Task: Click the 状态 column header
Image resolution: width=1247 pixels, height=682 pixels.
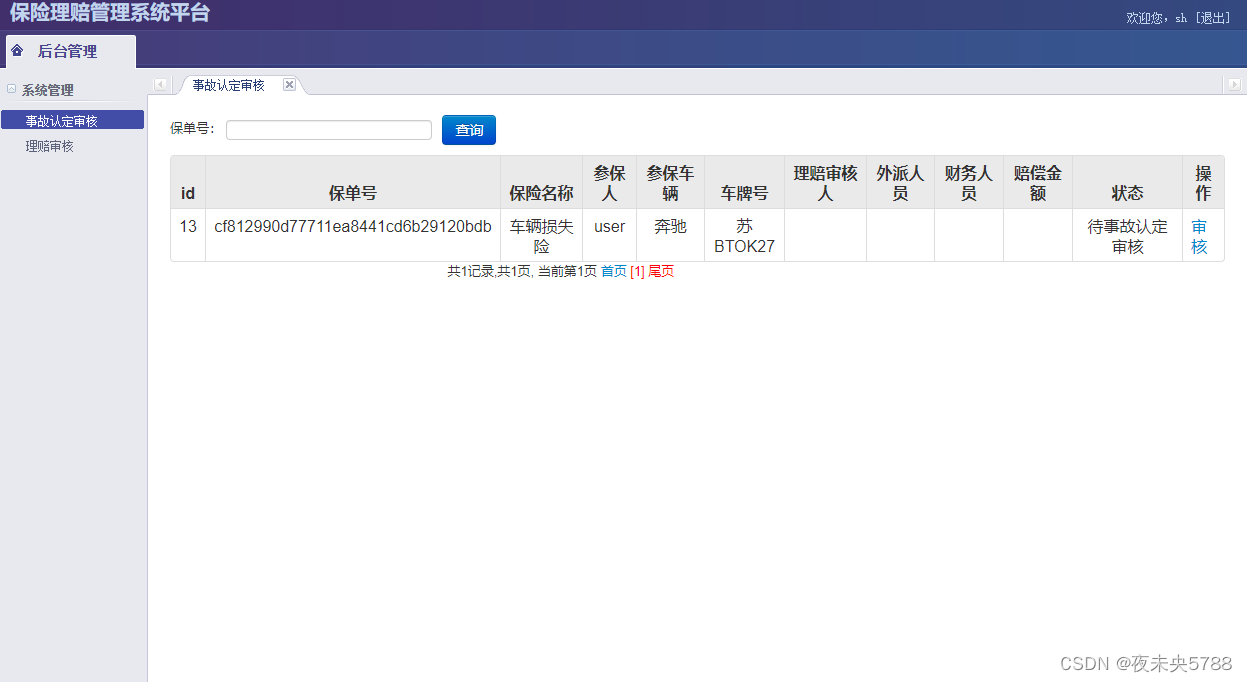Action: (x=1127, y=182)
